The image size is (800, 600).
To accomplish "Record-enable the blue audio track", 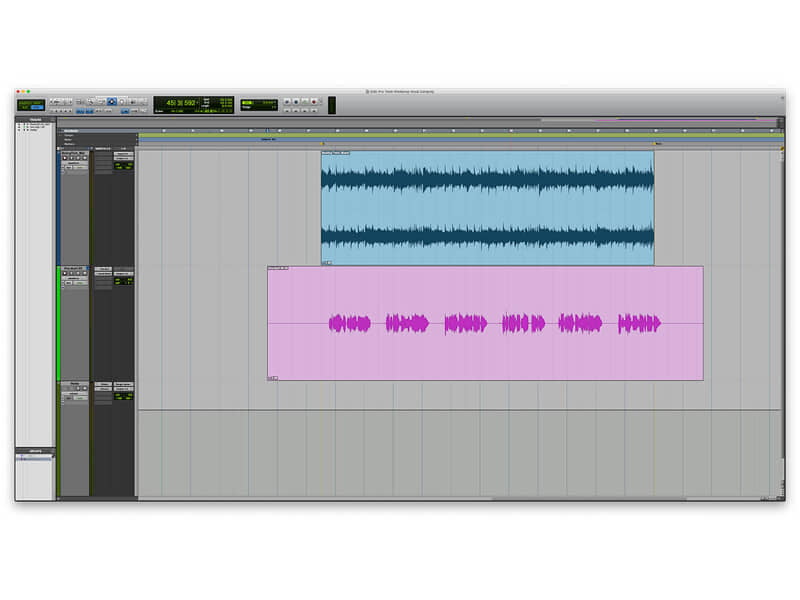I will [66, 158].
